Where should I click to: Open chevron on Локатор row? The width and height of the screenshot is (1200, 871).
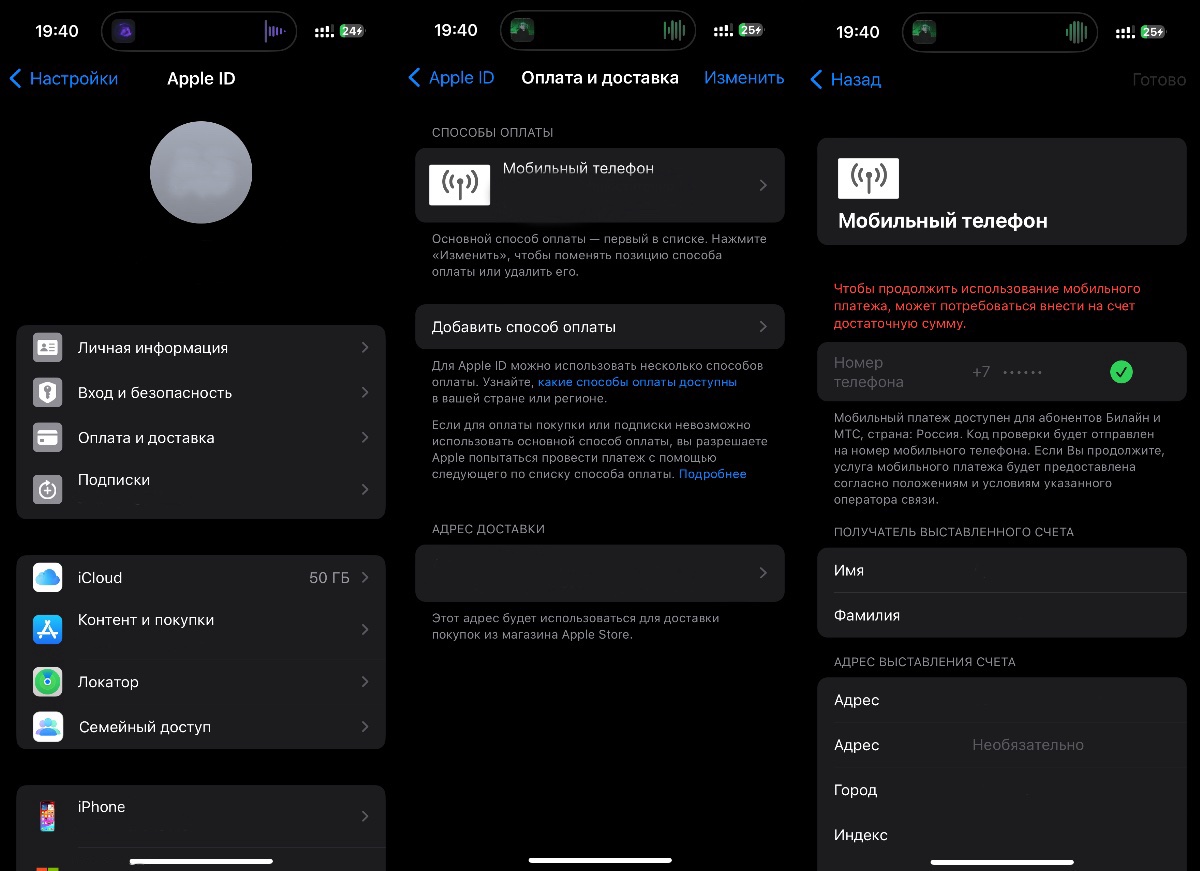click(x=365, y=682)
